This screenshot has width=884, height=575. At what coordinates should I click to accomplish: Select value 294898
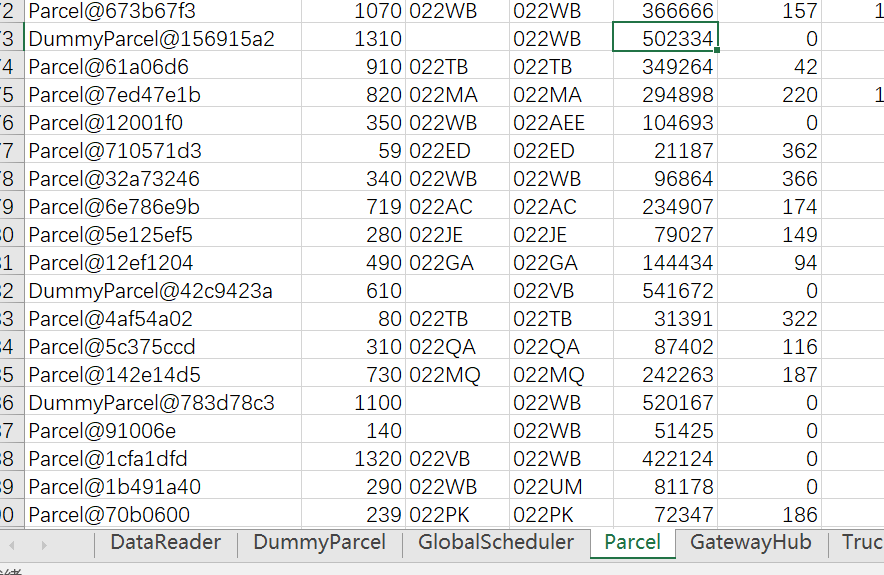(x=665, y=93)
